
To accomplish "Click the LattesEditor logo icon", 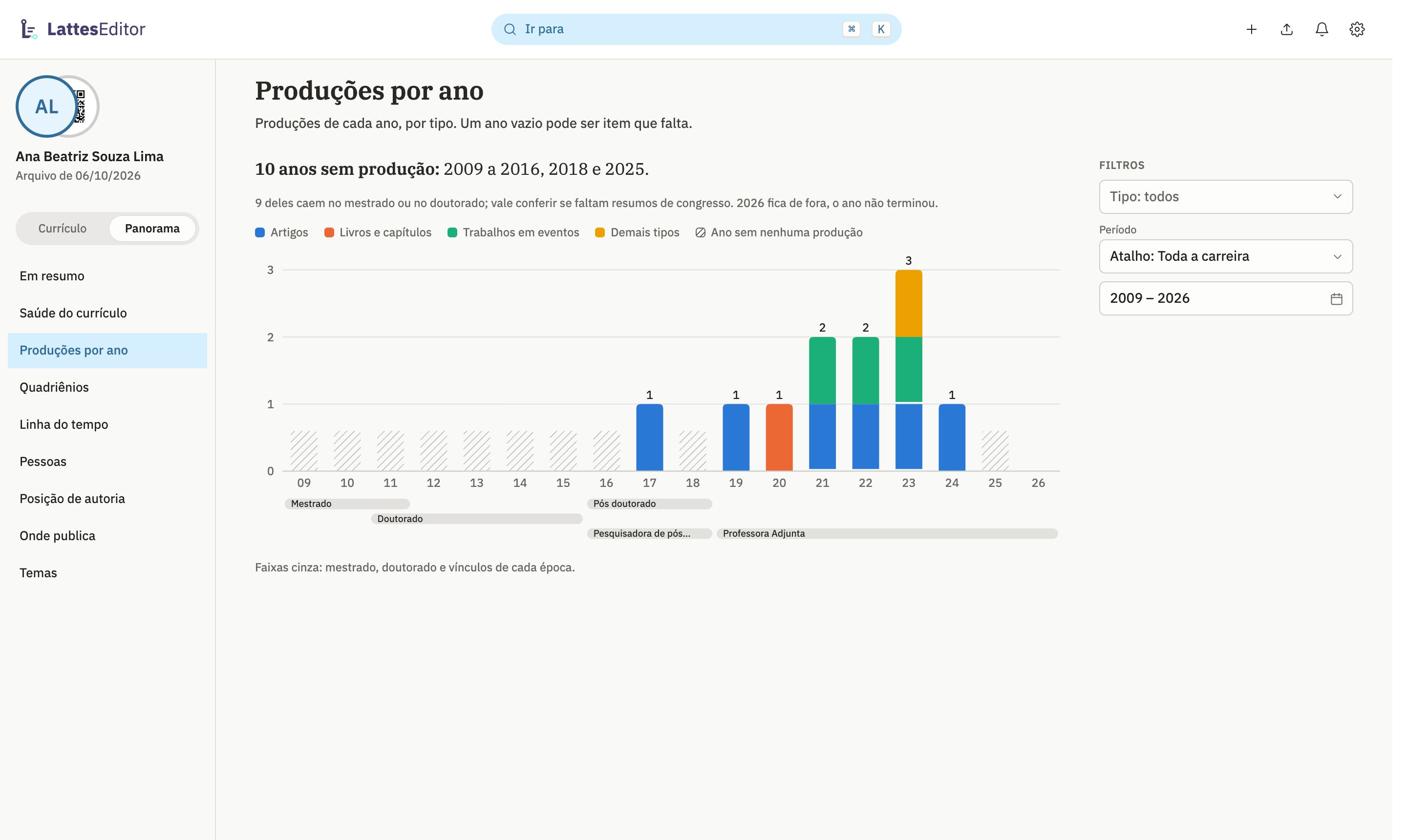I will (x=29, y=29).
